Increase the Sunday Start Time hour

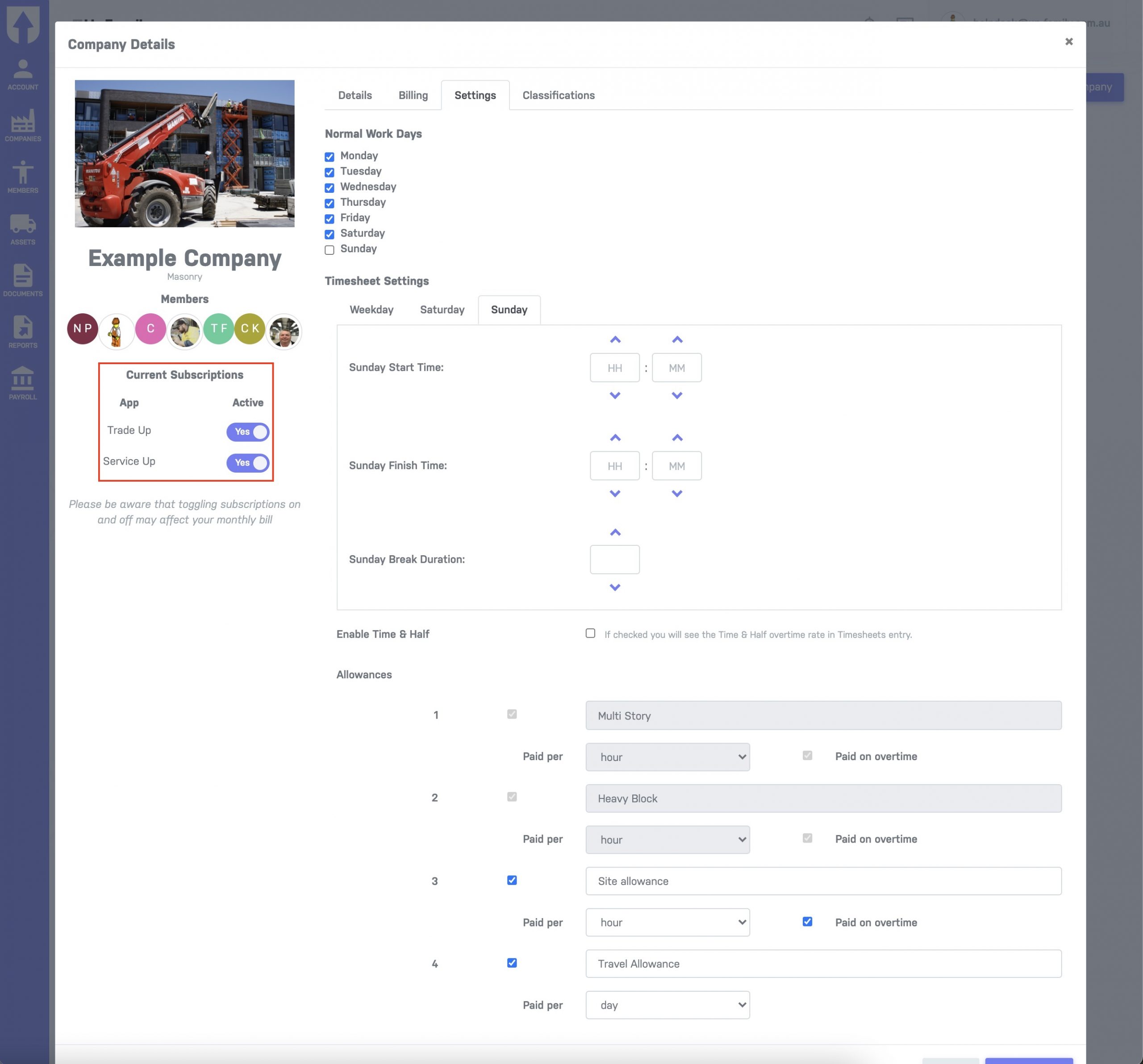click(615, 340)
